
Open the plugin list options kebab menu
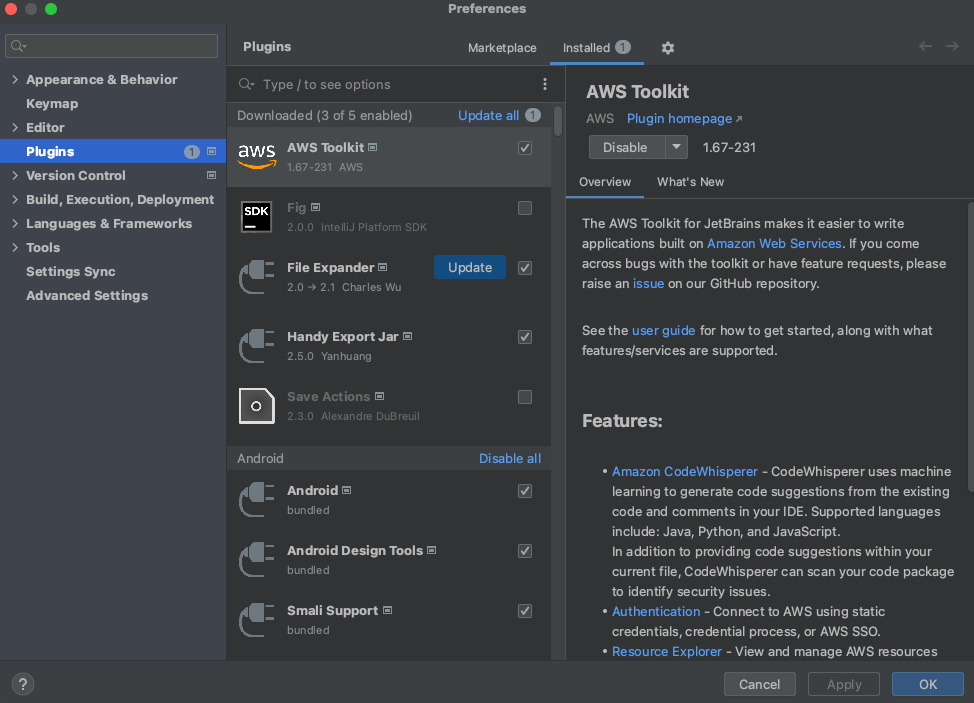pyautogui.click(x=545, y=84)
